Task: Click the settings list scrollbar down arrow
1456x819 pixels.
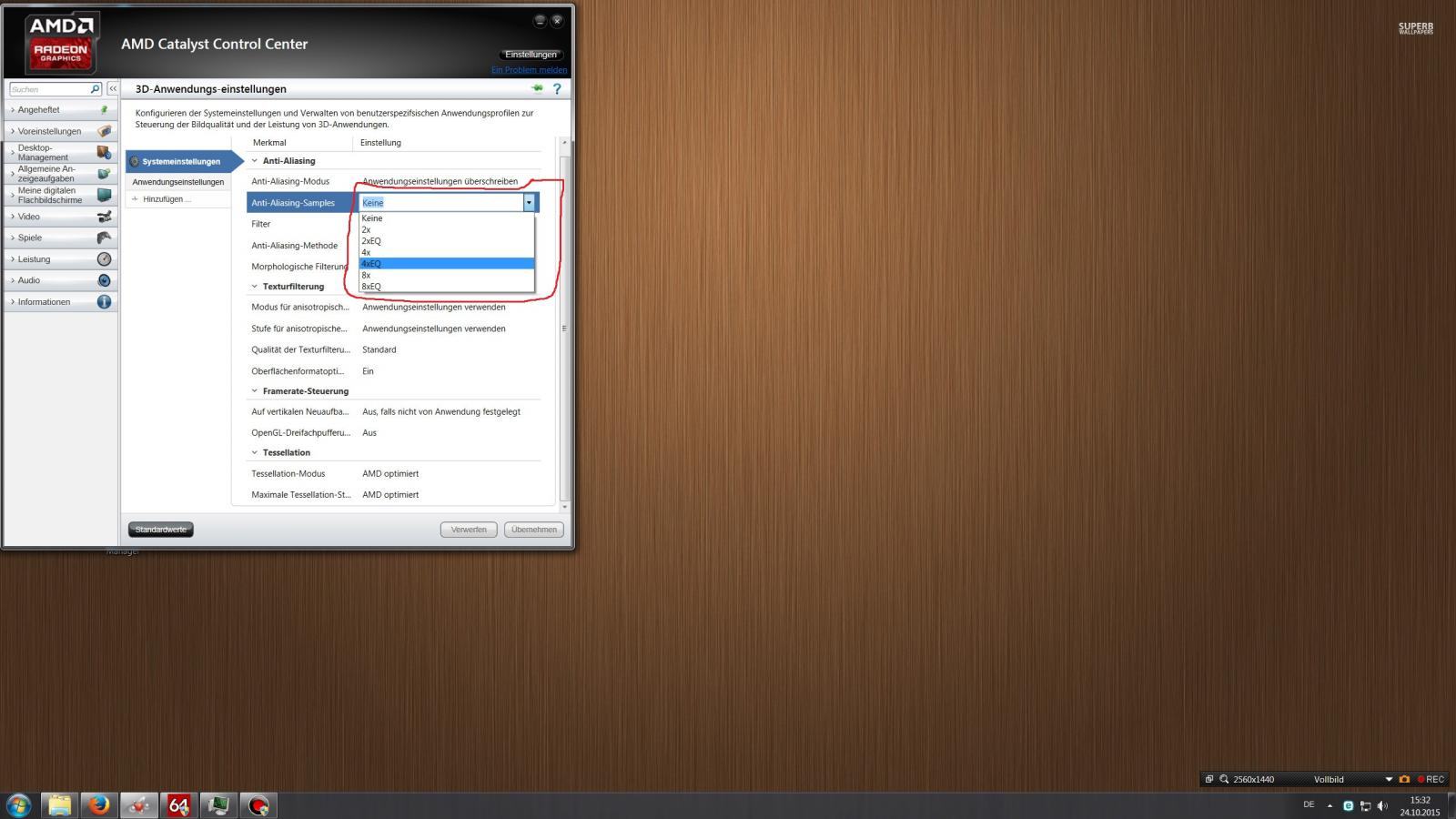Action: (x=564, y=507)
